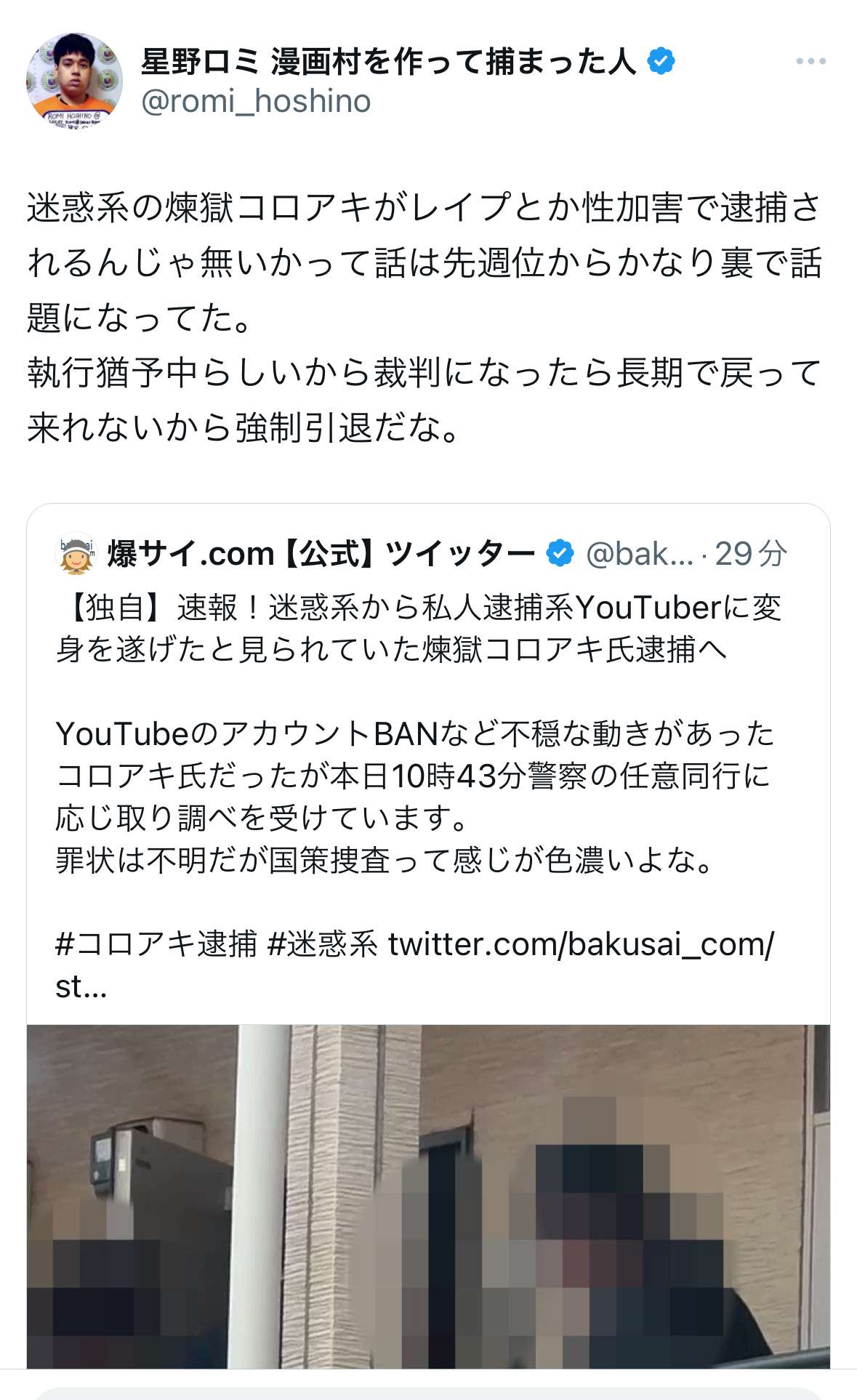Image resolution: width=857 pixels, height=1400 pixels.
Task: Open the tweet's more options ellipsis menu
Action: coord(810,62)
